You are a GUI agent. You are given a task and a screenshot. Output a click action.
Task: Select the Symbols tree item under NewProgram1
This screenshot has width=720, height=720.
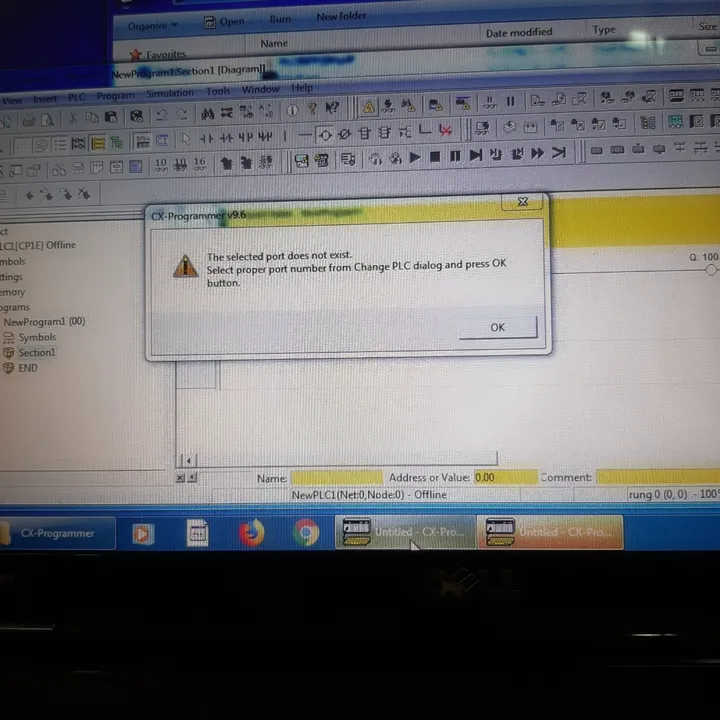tap(37, 338)
